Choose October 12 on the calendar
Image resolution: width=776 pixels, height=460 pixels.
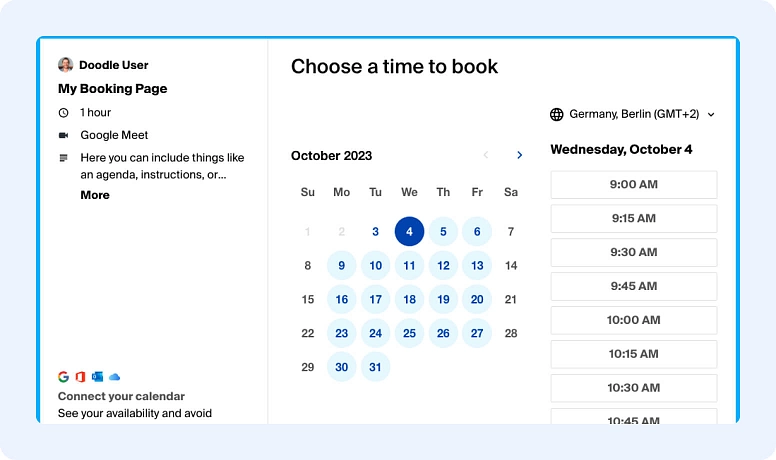(x=443, y=266)
